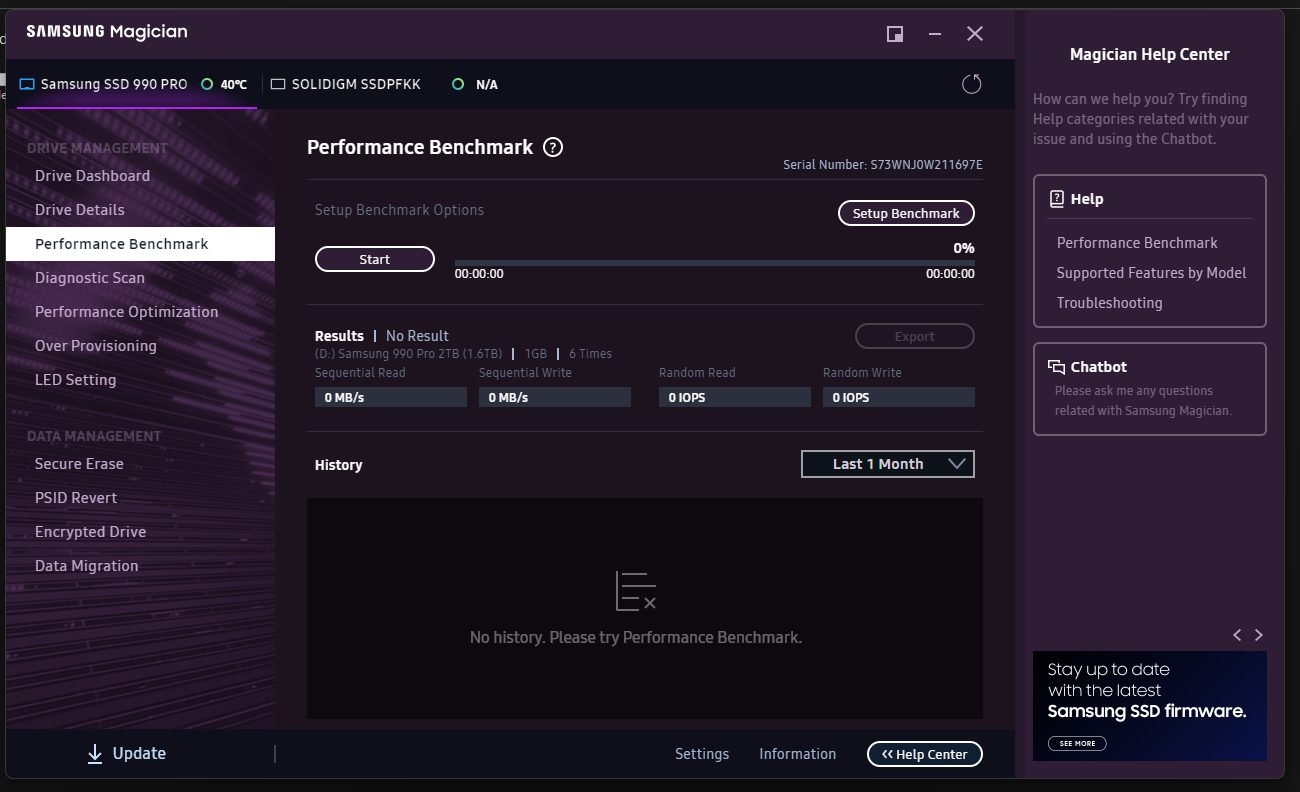This screenshot has height=792, width=1300.
Task: Select LED Setting in the sidebar
Action: 75,380
